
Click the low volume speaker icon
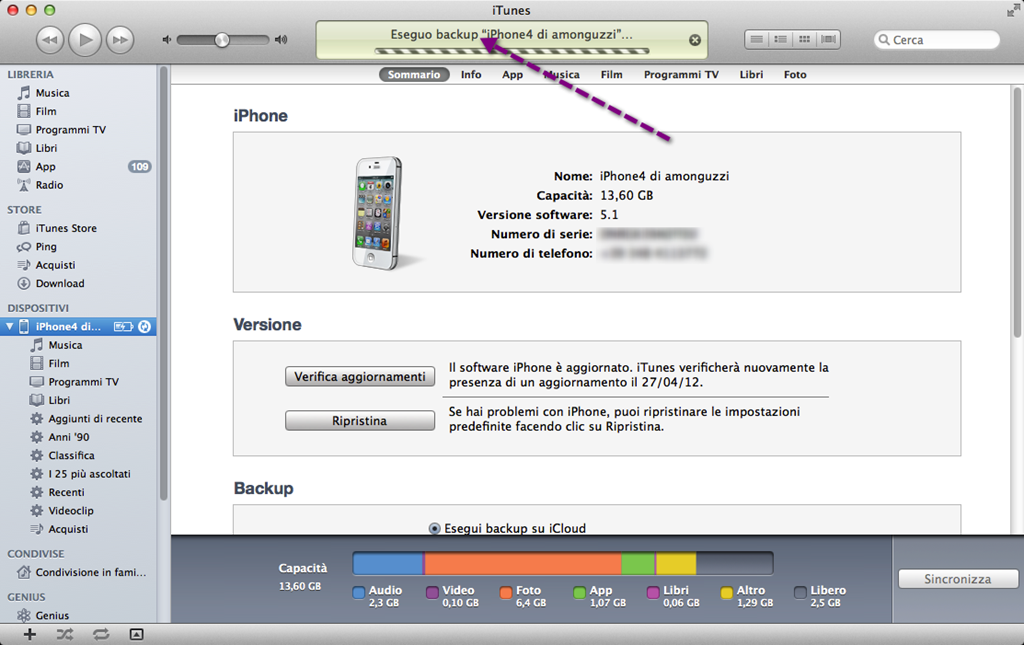[x=167, y=40]
